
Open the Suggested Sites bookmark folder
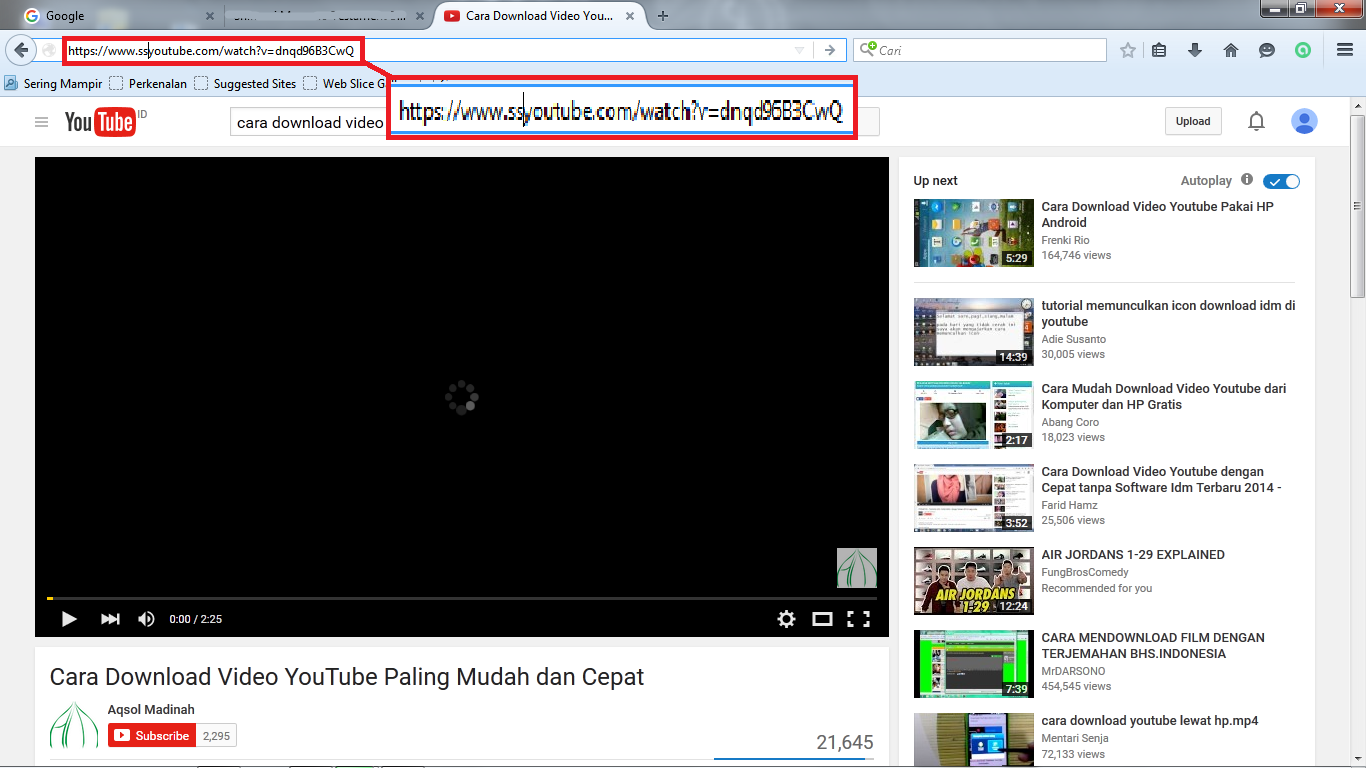[252, 83]
